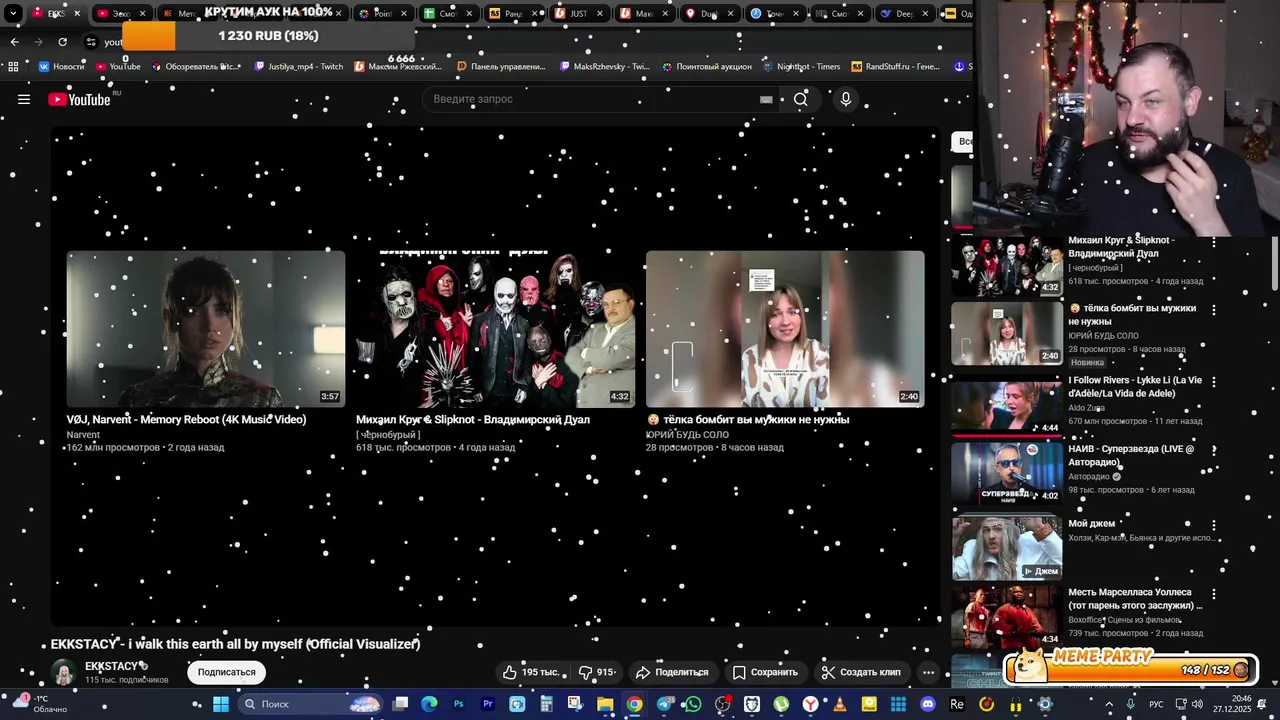
Task: Open the site info icon in address bar
Action: click(90, 42)
